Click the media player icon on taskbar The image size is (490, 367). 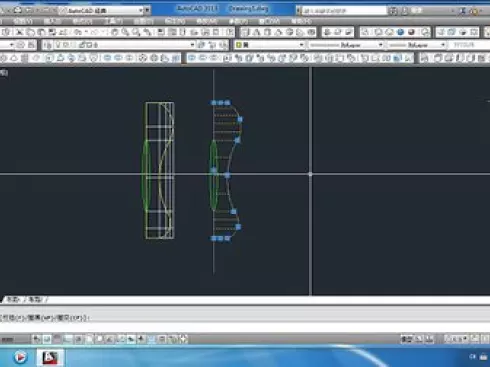click(20, 358)
